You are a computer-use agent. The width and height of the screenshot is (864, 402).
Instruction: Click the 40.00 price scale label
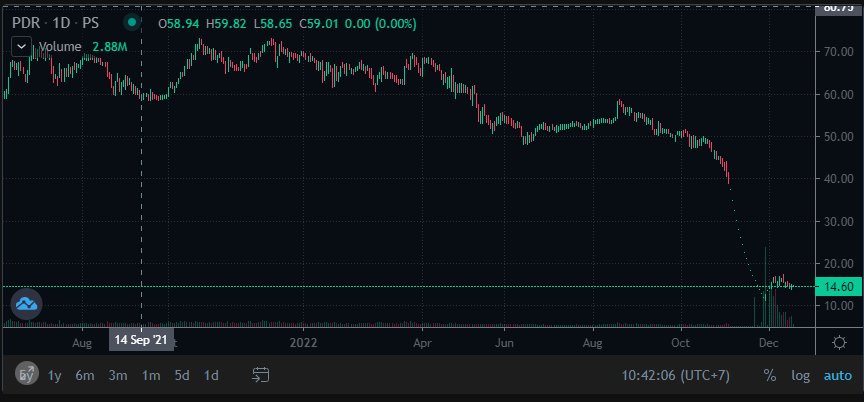click(839, 179)
